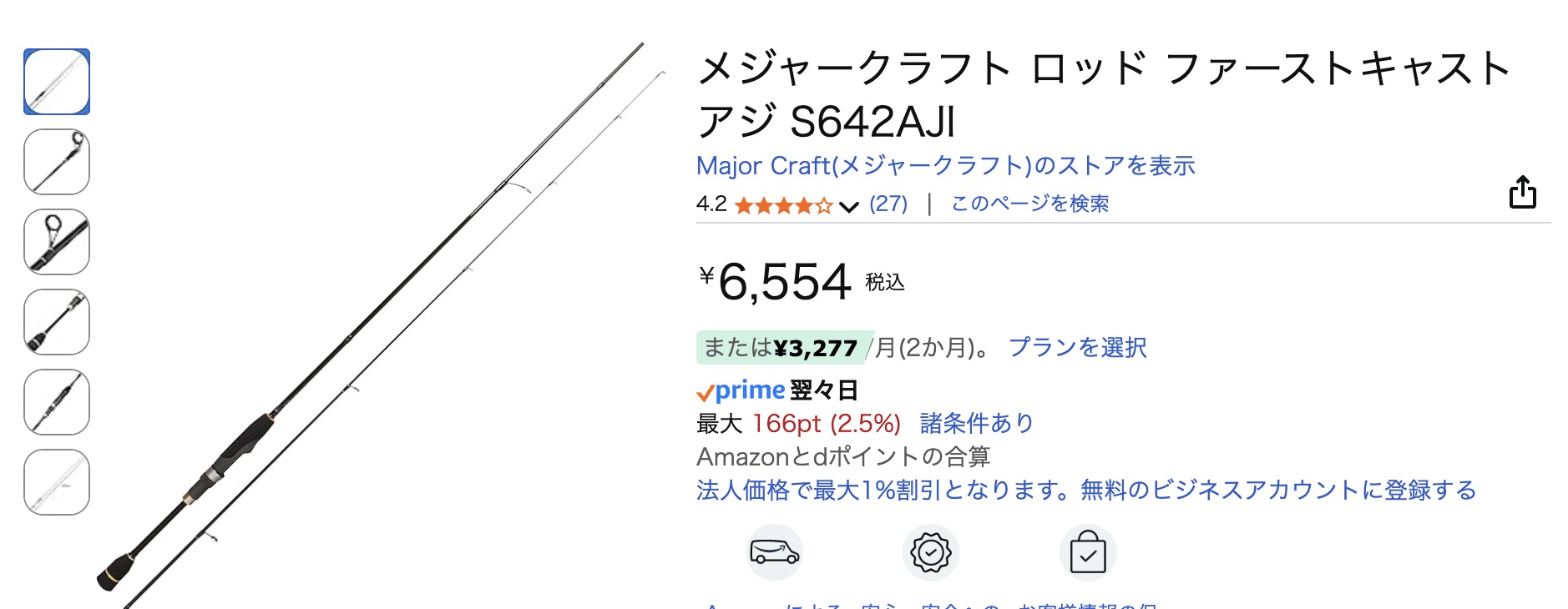The height and width of the screenshot is (609, 1568).
Task: Open the 諸条件あり points conditions link
Action: tap(976, 424)
